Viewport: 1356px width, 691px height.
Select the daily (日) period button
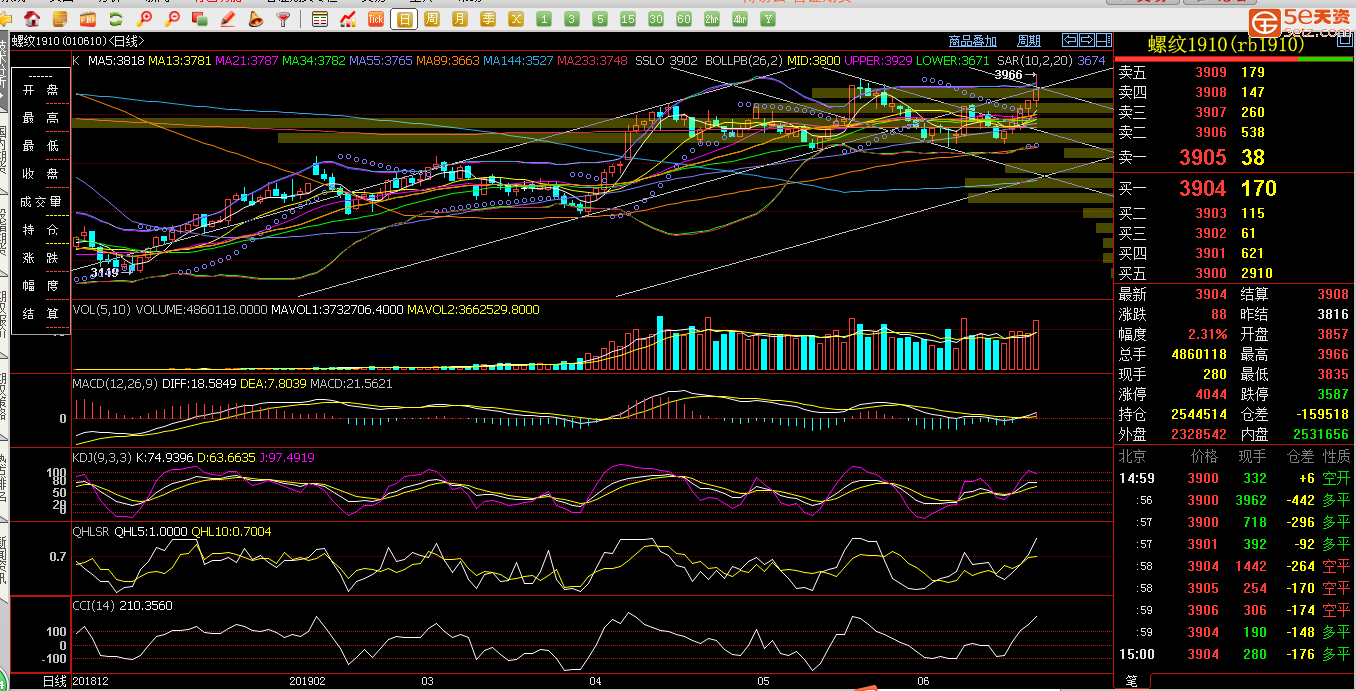pyautogui.click(x=404, y=19)
